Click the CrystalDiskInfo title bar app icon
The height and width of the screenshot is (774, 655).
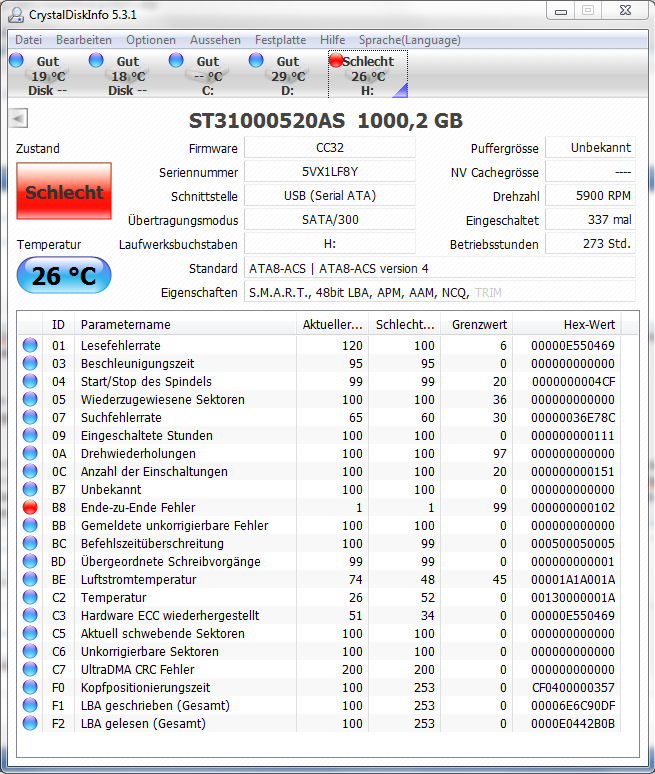[16, 15]
